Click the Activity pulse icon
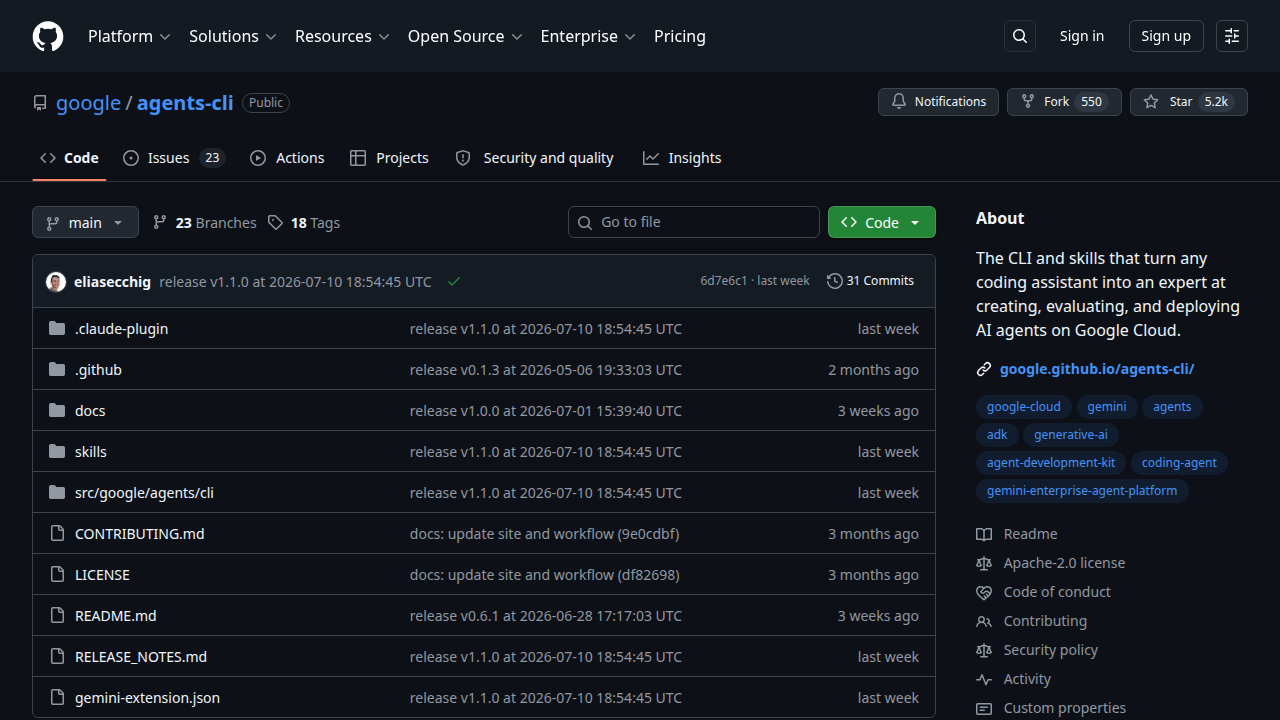This screenshot has width=1280, height=720. 984,680
